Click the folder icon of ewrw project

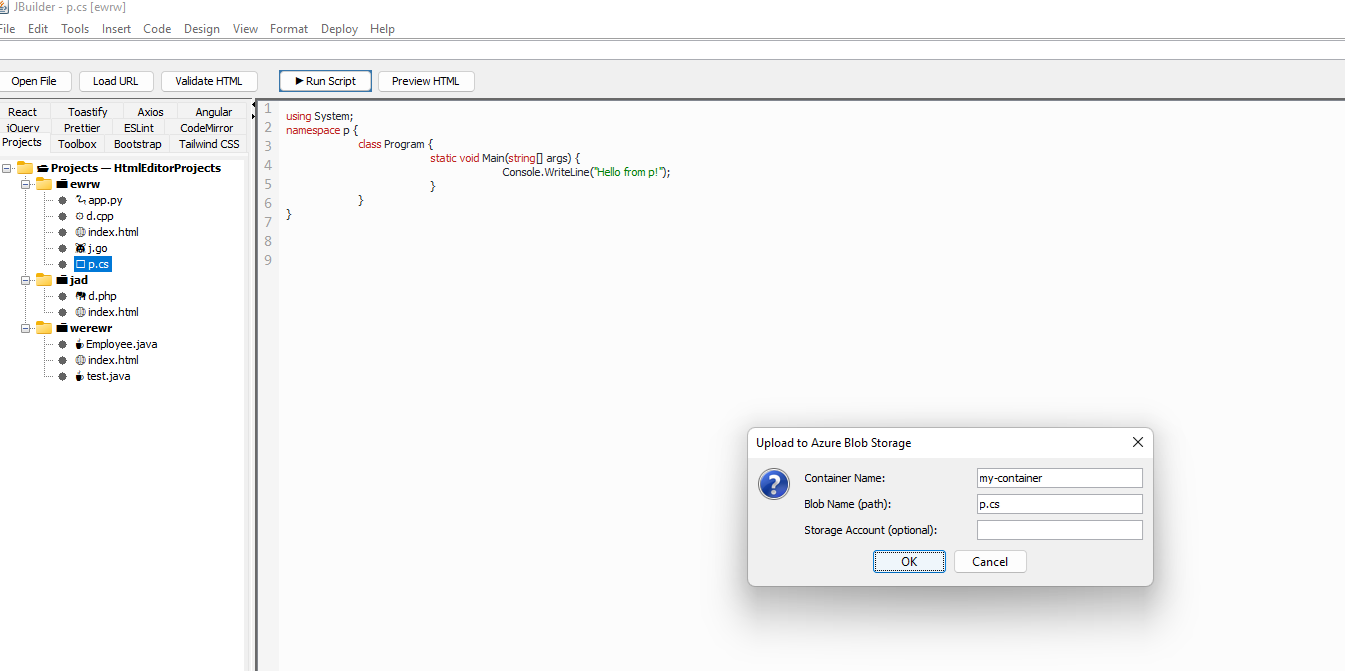pos(44,184)
